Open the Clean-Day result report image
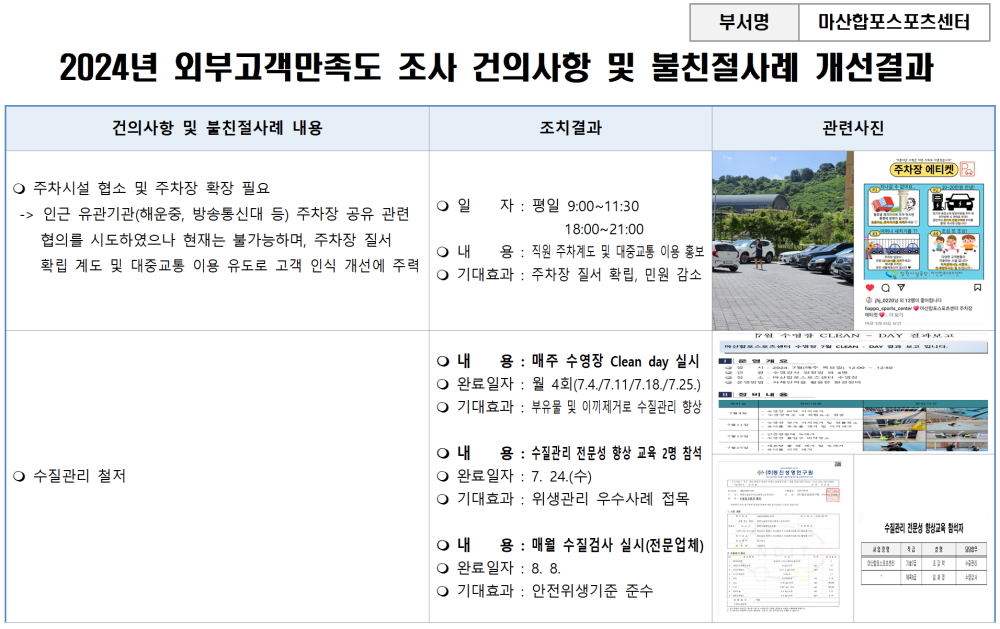 pos(853,394)
